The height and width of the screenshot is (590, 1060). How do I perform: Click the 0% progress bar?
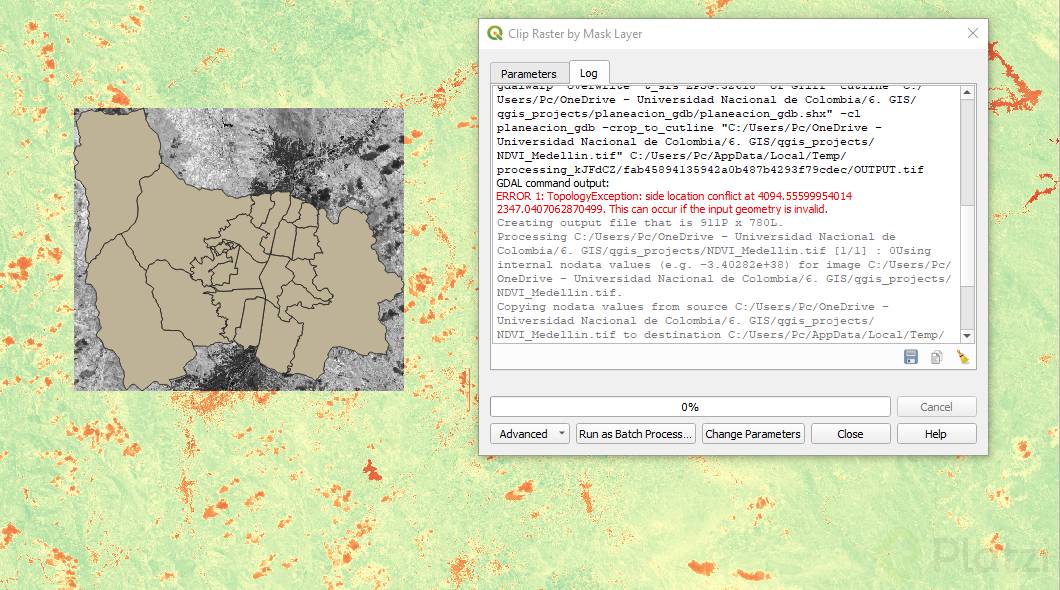point(689,406)
